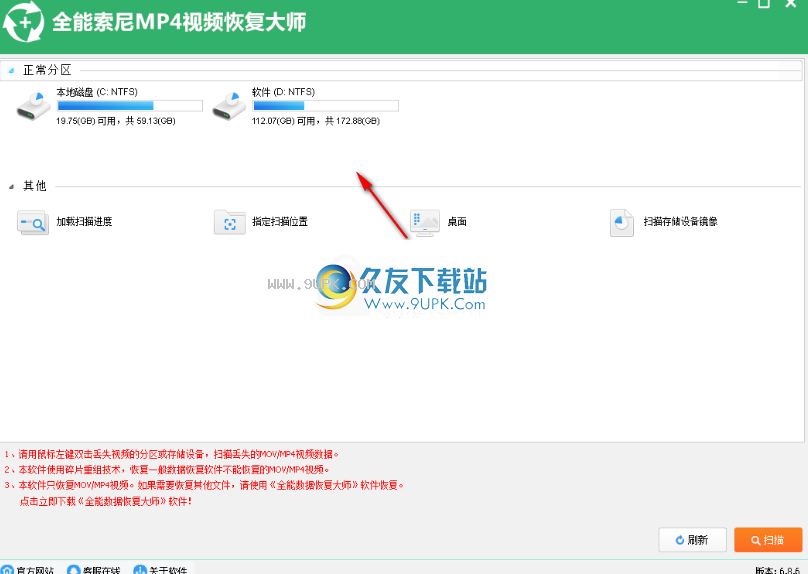This screenshot has height=574, width=808.
Task: Click the first red instruction line
Action: 172,454
